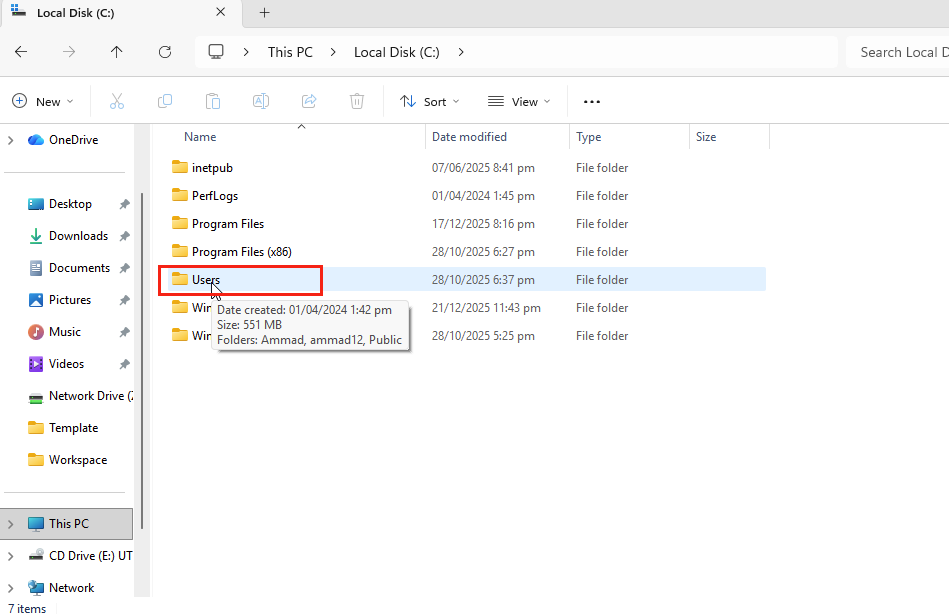Viewport: 949px width, 614px height.
Task: Click the Rename icon in toolbar
Action: (x=261, y=101)
